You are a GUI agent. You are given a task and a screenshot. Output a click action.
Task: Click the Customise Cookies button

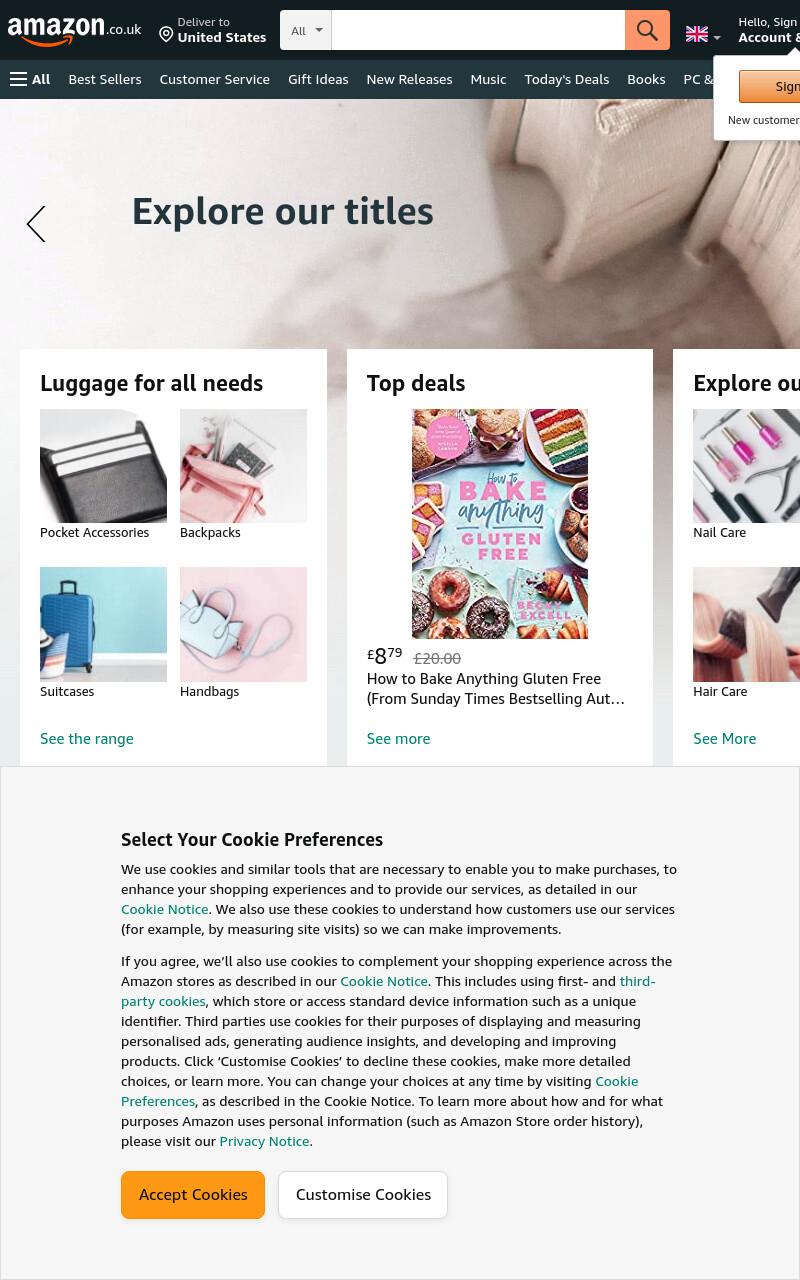tap(363, 1194)
